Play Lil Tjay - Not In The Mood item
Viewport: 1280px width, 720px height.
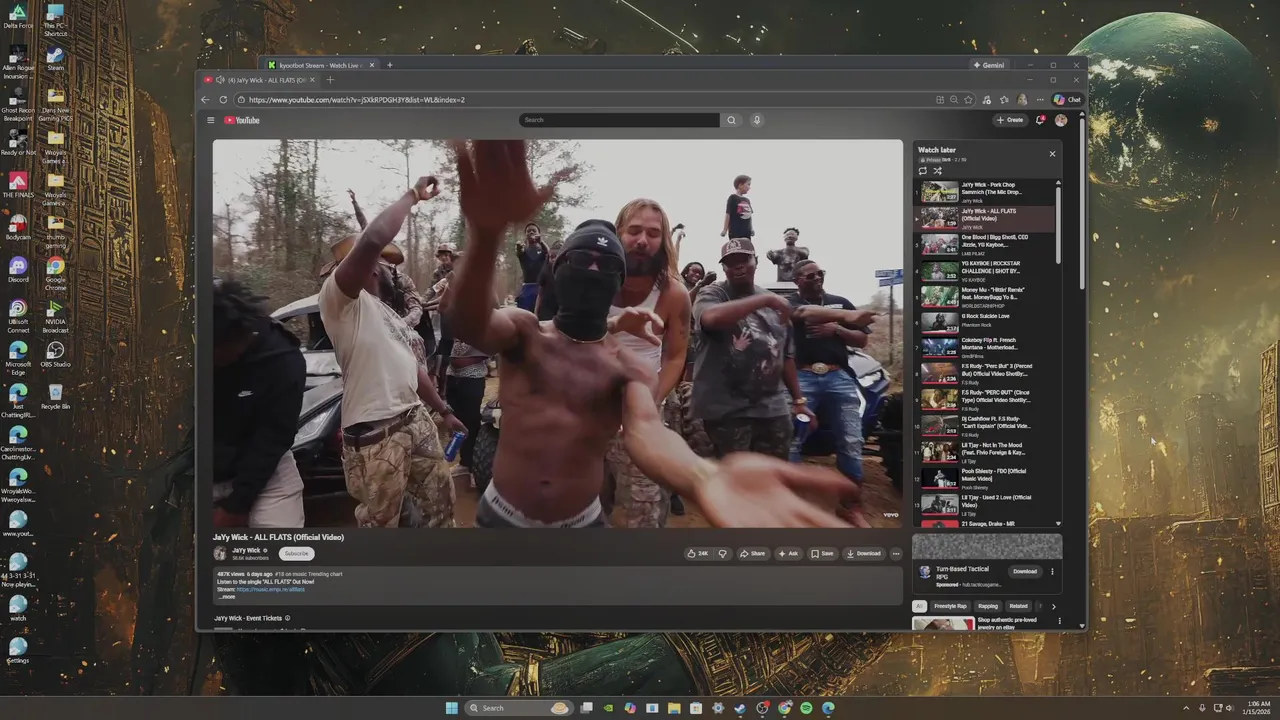986,452
